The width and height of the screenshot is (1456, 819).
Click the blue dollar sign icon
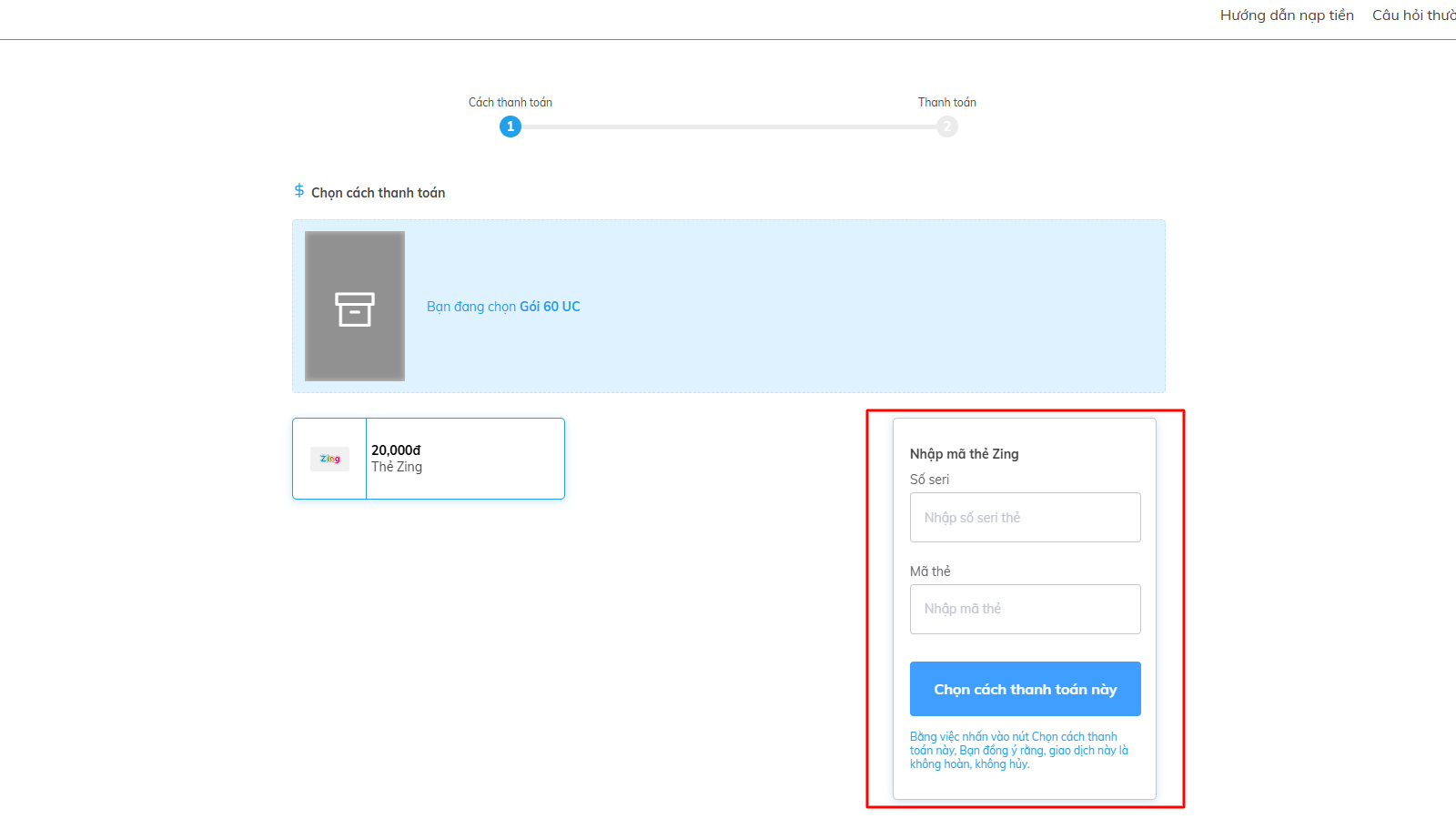[x=298, y=191]
